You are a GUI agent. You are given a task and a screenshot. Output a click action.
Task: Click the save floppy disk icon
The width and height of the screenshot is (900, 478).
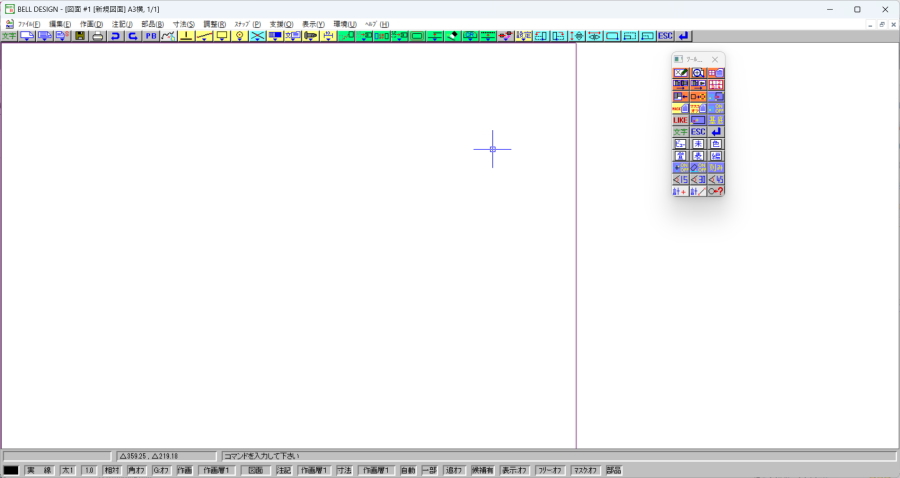click(x=80, y=36)
